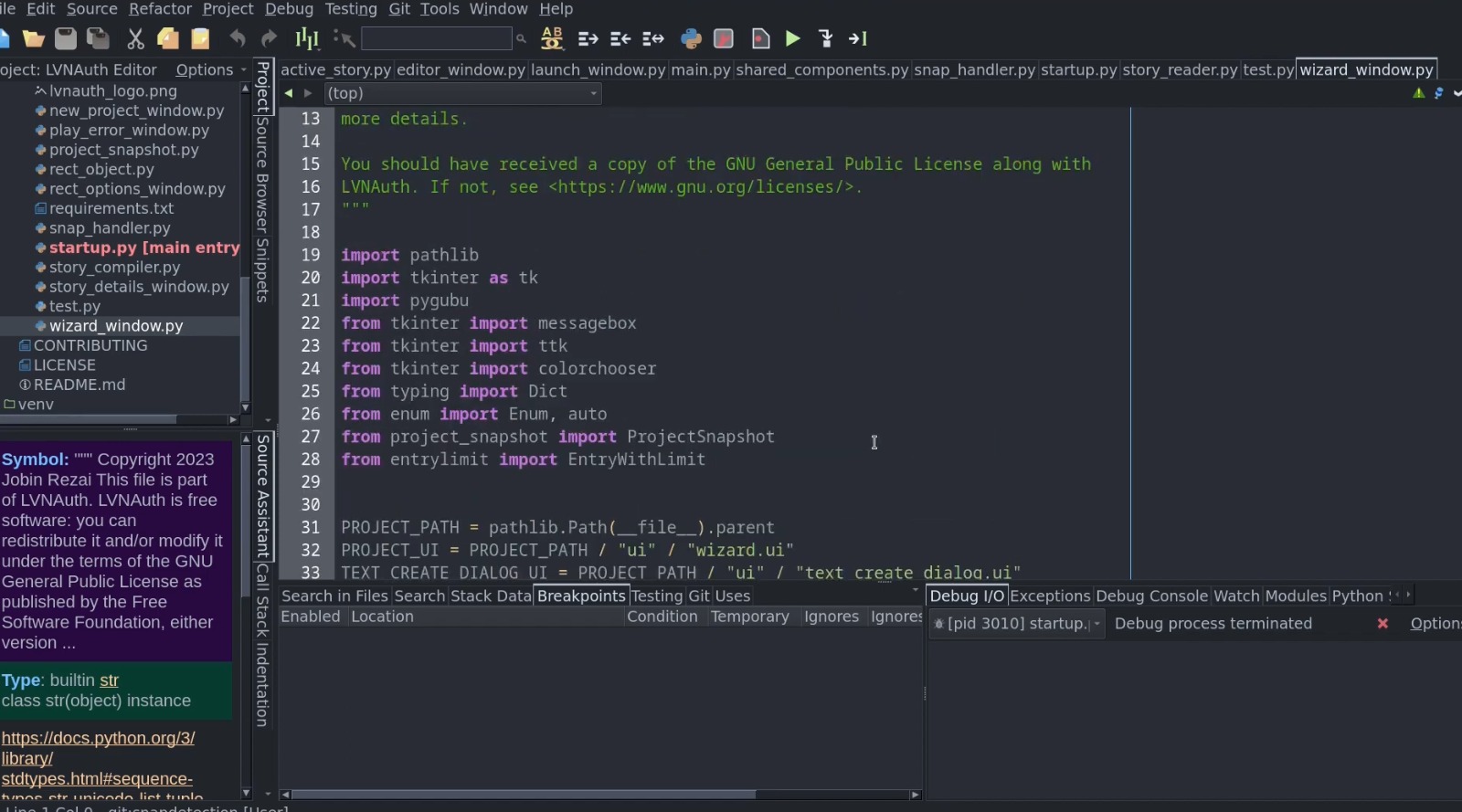
Task: Select story_compiler.py in project tree
Action: coord(114,267)
